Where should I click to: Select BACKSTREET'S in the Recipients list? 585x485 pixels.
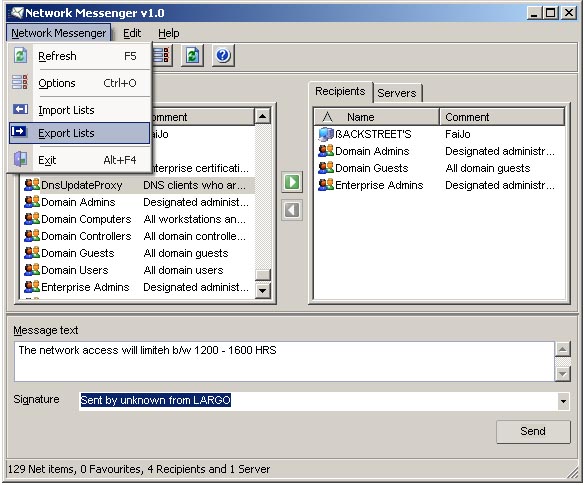(x=373, y=134)
